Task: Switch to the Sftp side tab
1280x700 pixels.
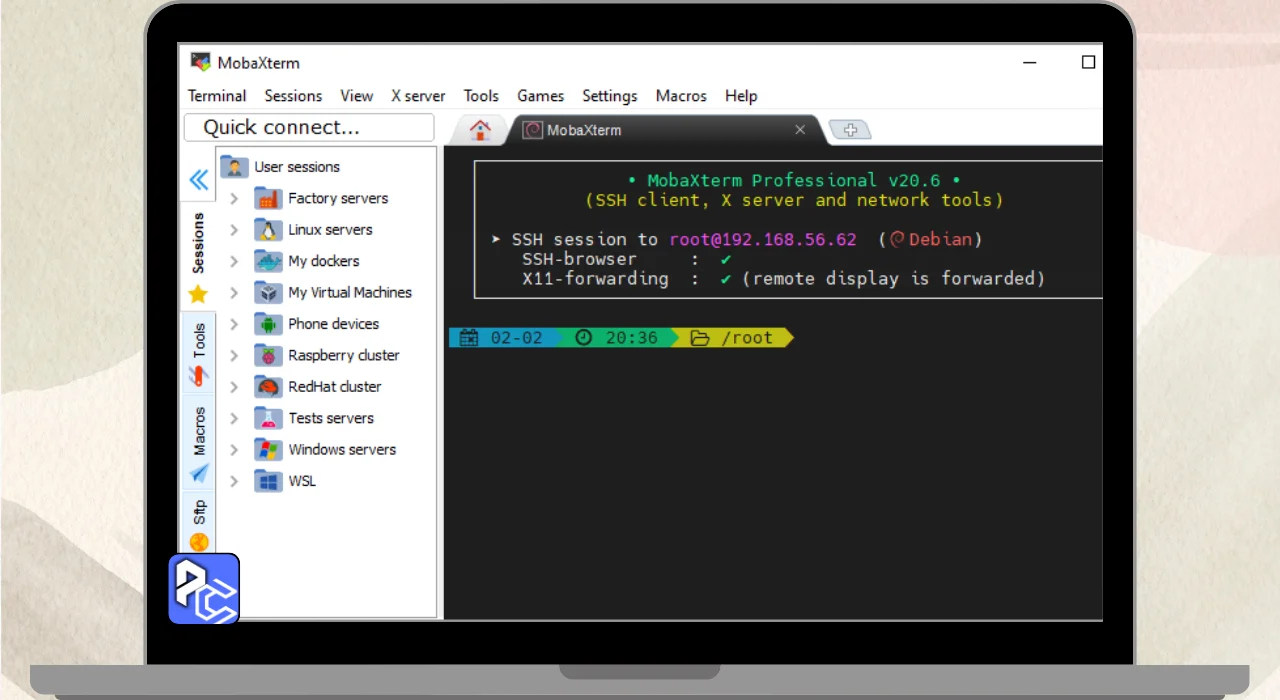Action: point(199,512)
